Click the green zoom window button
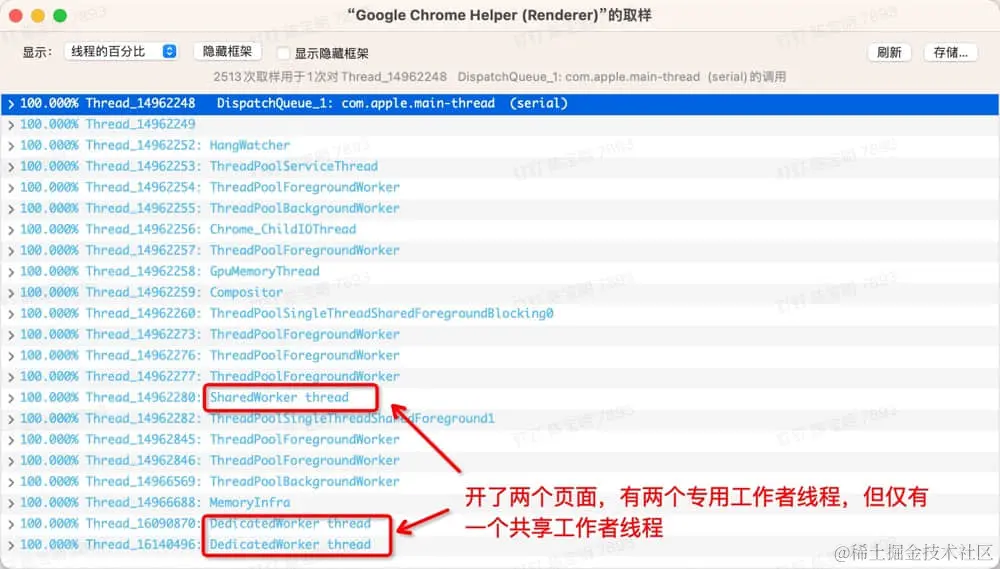1000x569 pixels. [x=60, y=16]
